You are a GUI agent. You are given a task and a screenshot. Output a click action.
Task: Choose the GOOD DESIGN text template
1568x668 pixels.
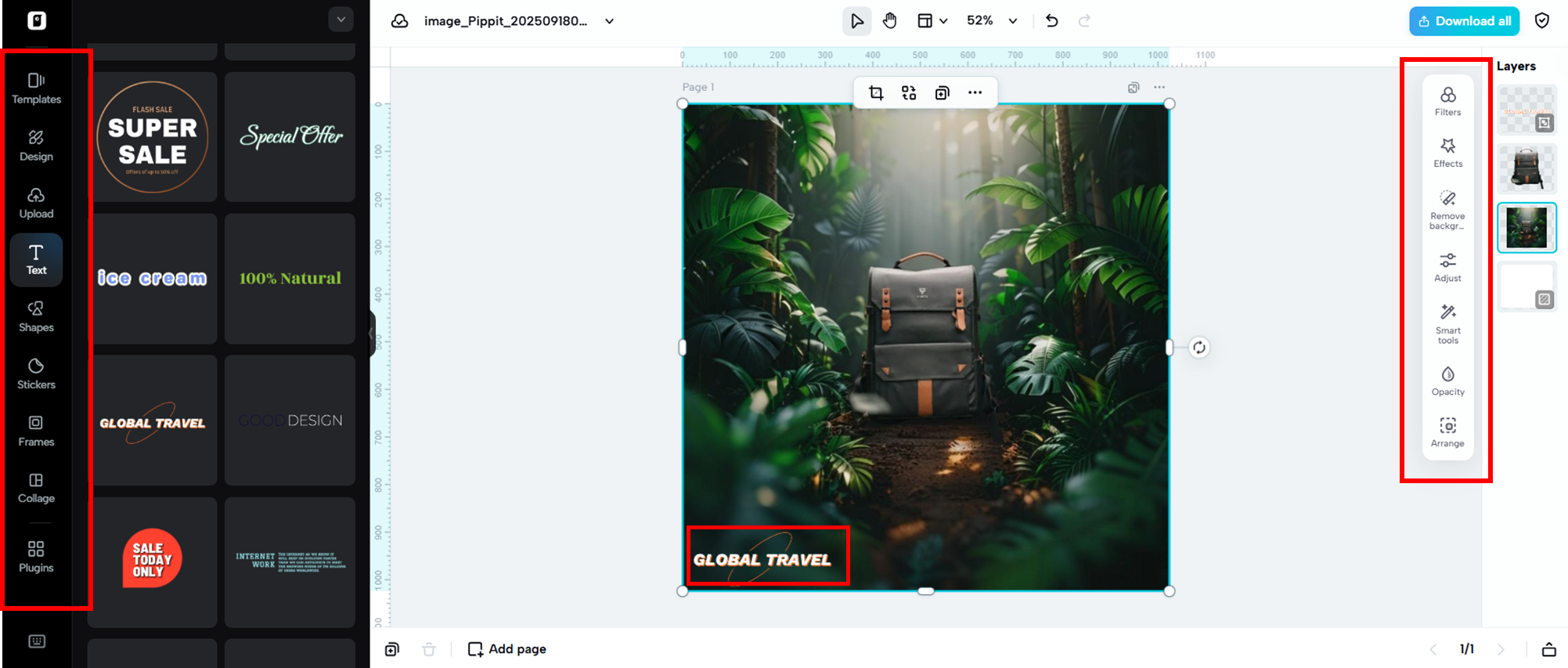(x=290, y=421)
